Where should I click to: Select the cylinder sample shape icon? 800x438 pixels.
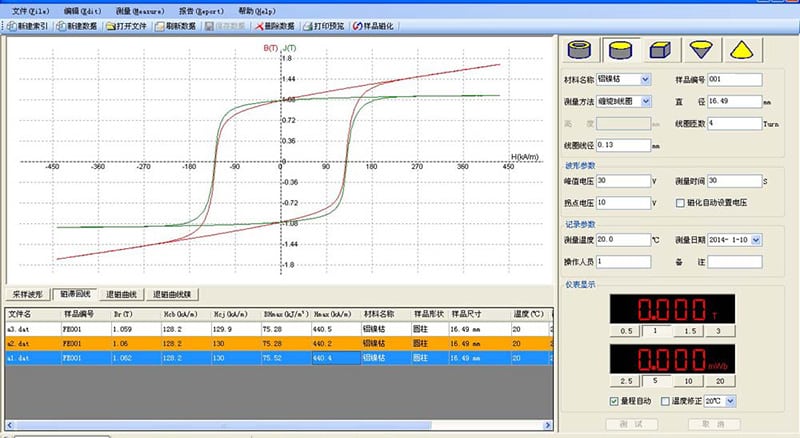tap(620, 50)
